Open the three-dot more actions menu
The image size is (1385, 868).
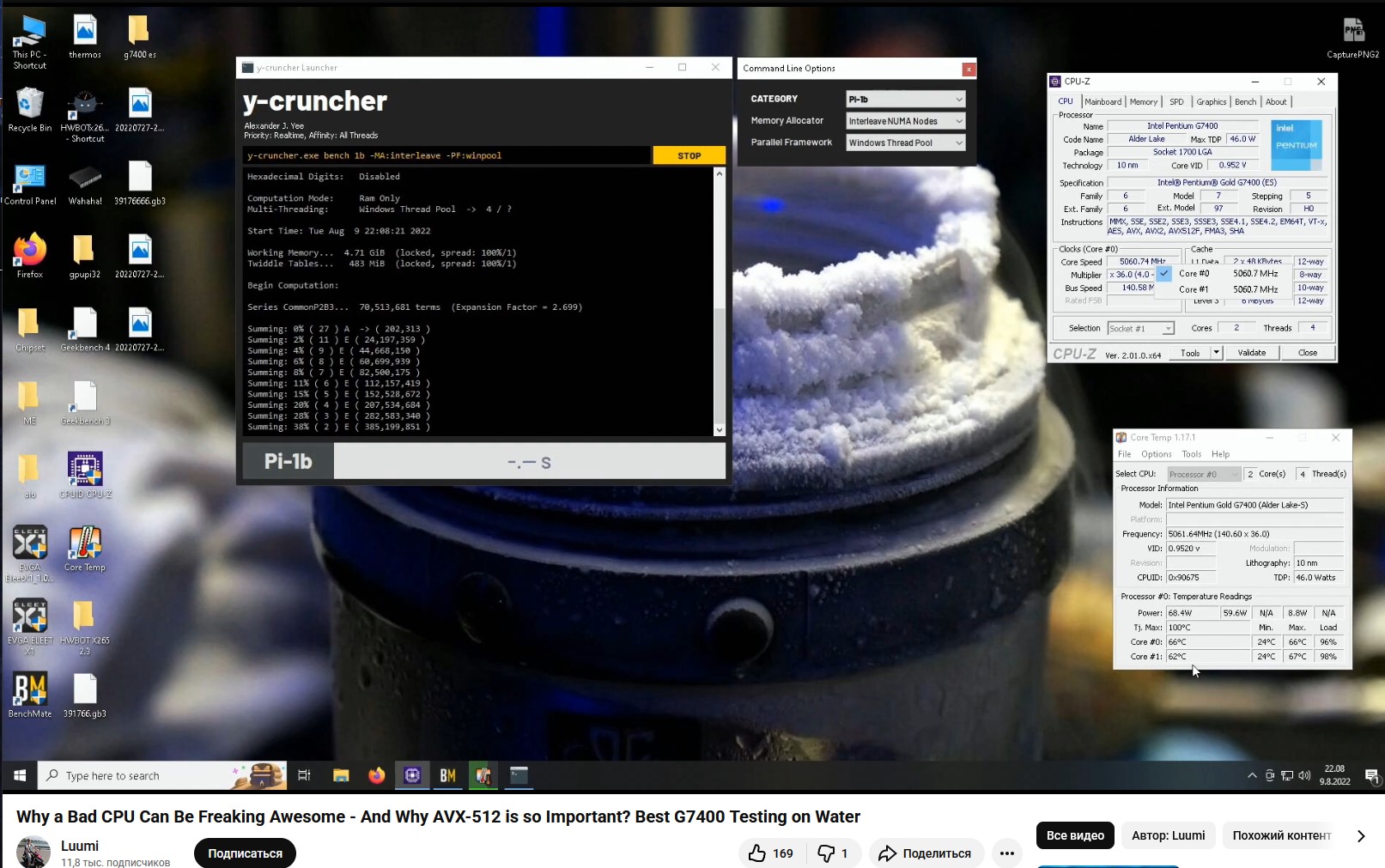pyautogui.click(x=1007, y=853)
